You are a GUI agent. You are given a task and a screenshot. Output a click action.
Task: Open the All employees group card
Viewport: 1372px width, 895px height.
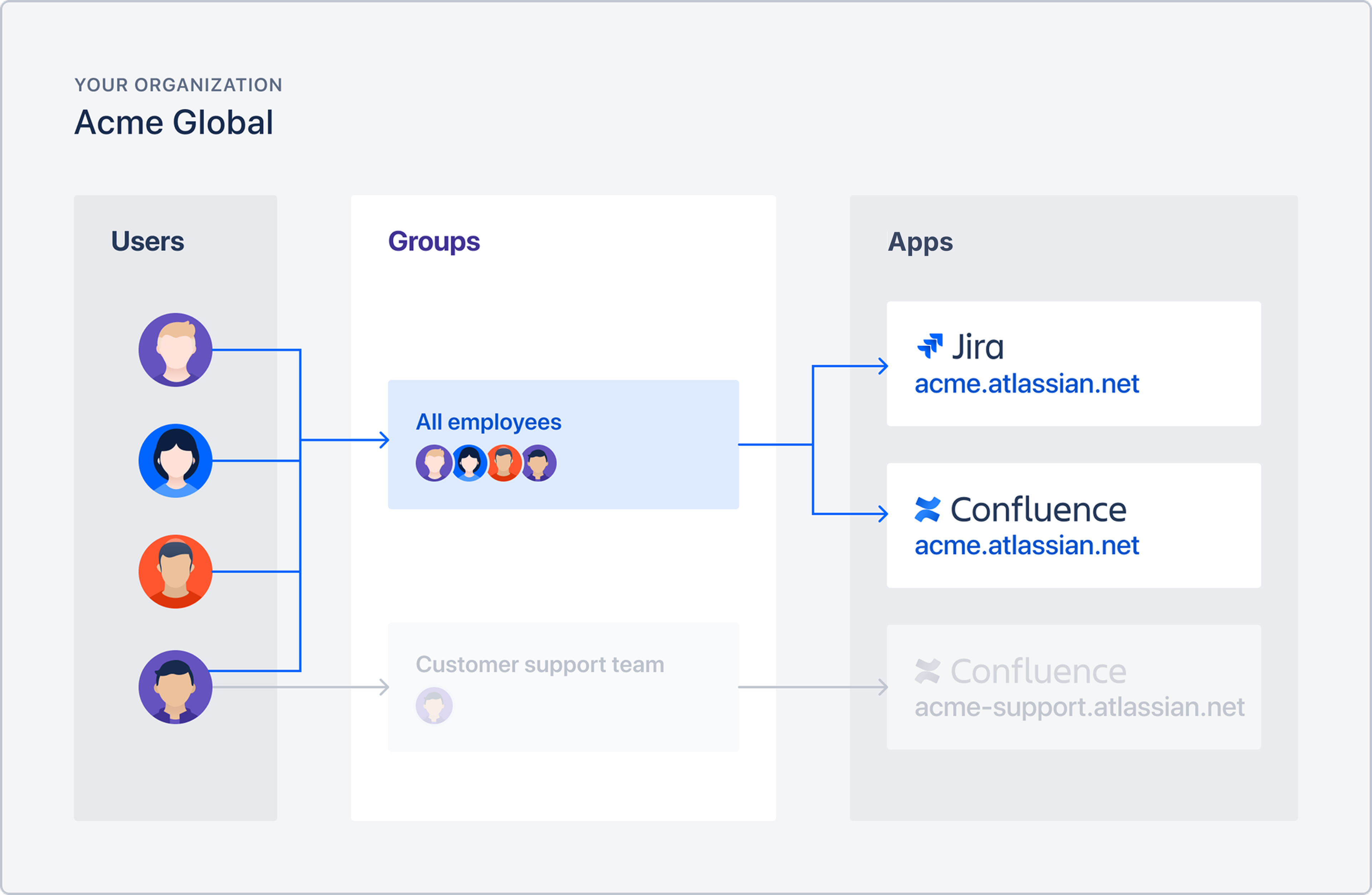(x=563, y=444)
